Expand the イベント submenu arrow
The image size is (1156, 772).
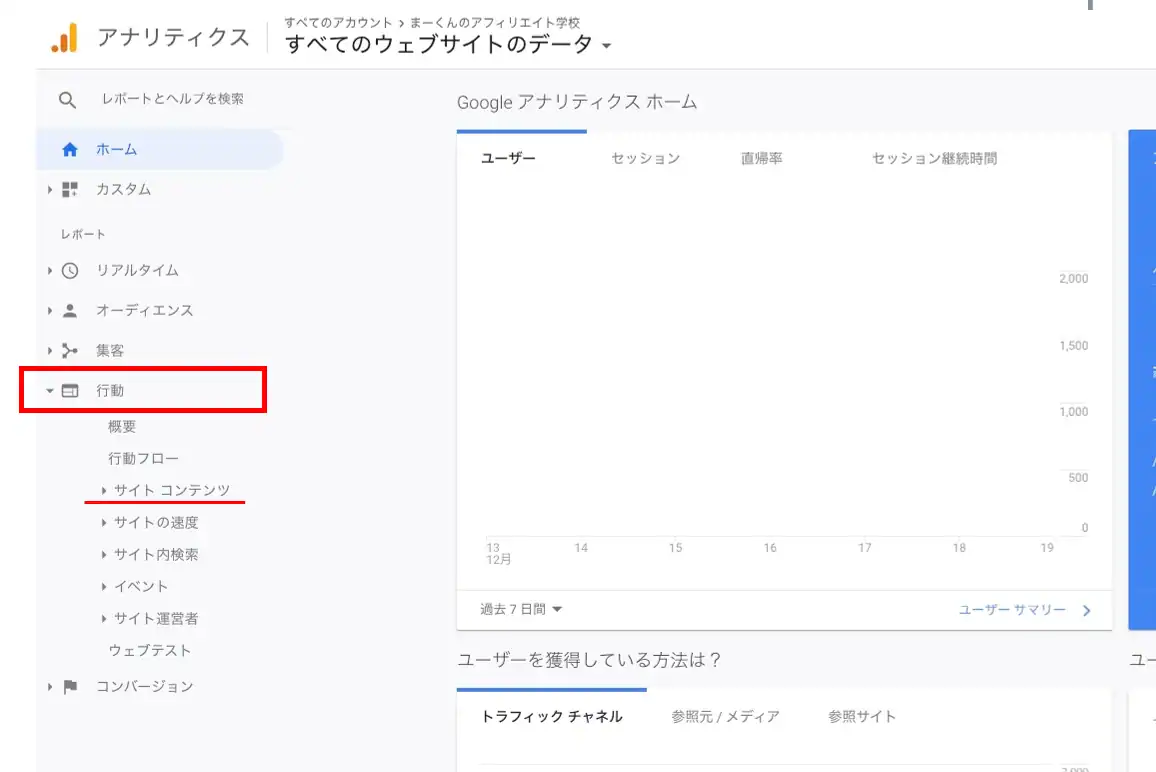[x=104, y=587]
